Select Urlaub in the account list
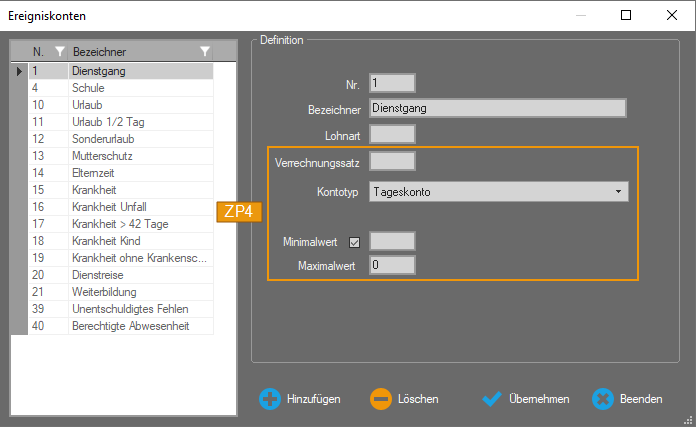The image size is (696, 427). tap(90, 105)
